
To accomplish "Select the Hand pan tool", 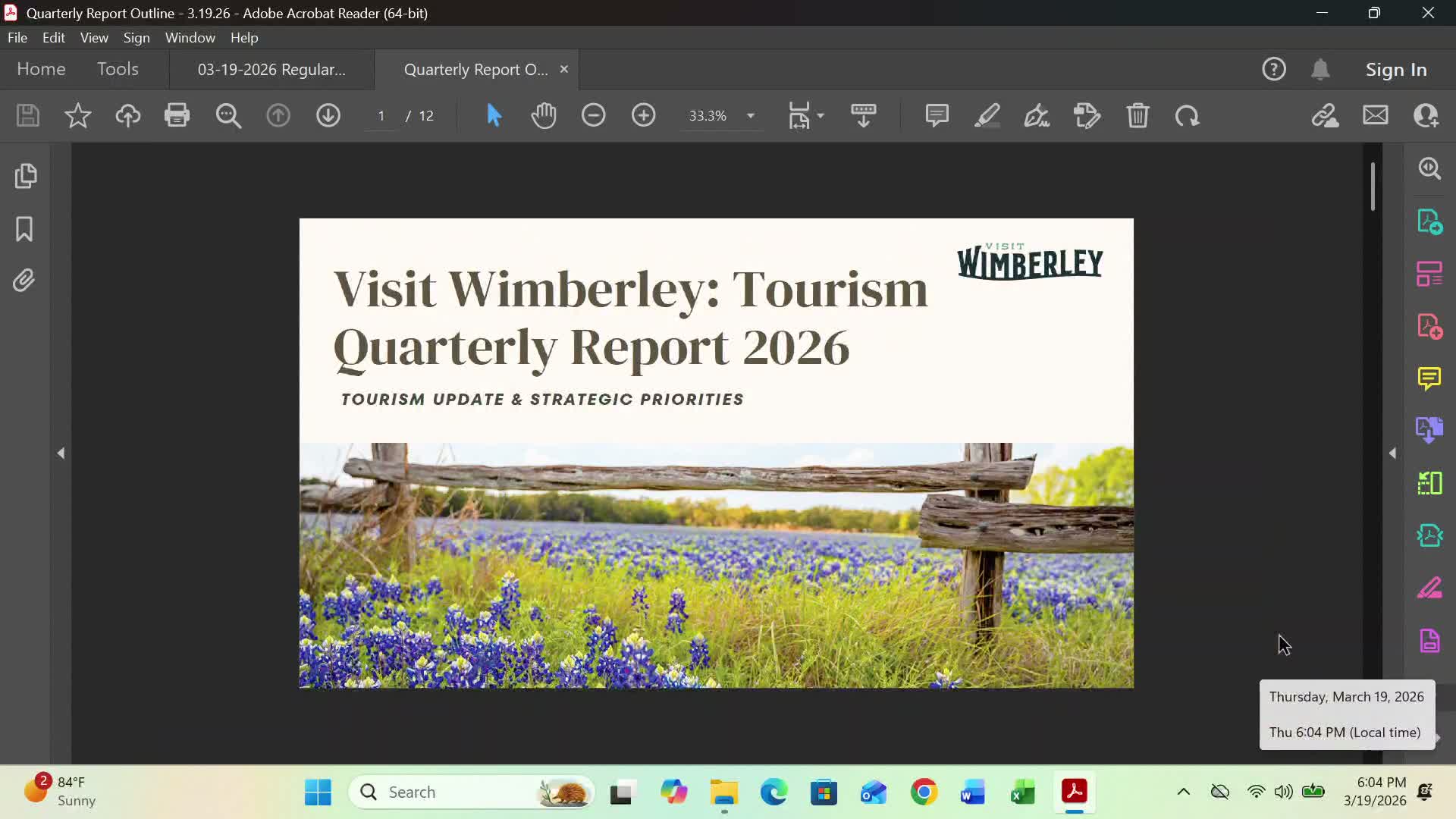I will pyautogui.click(x=544, y=115).
